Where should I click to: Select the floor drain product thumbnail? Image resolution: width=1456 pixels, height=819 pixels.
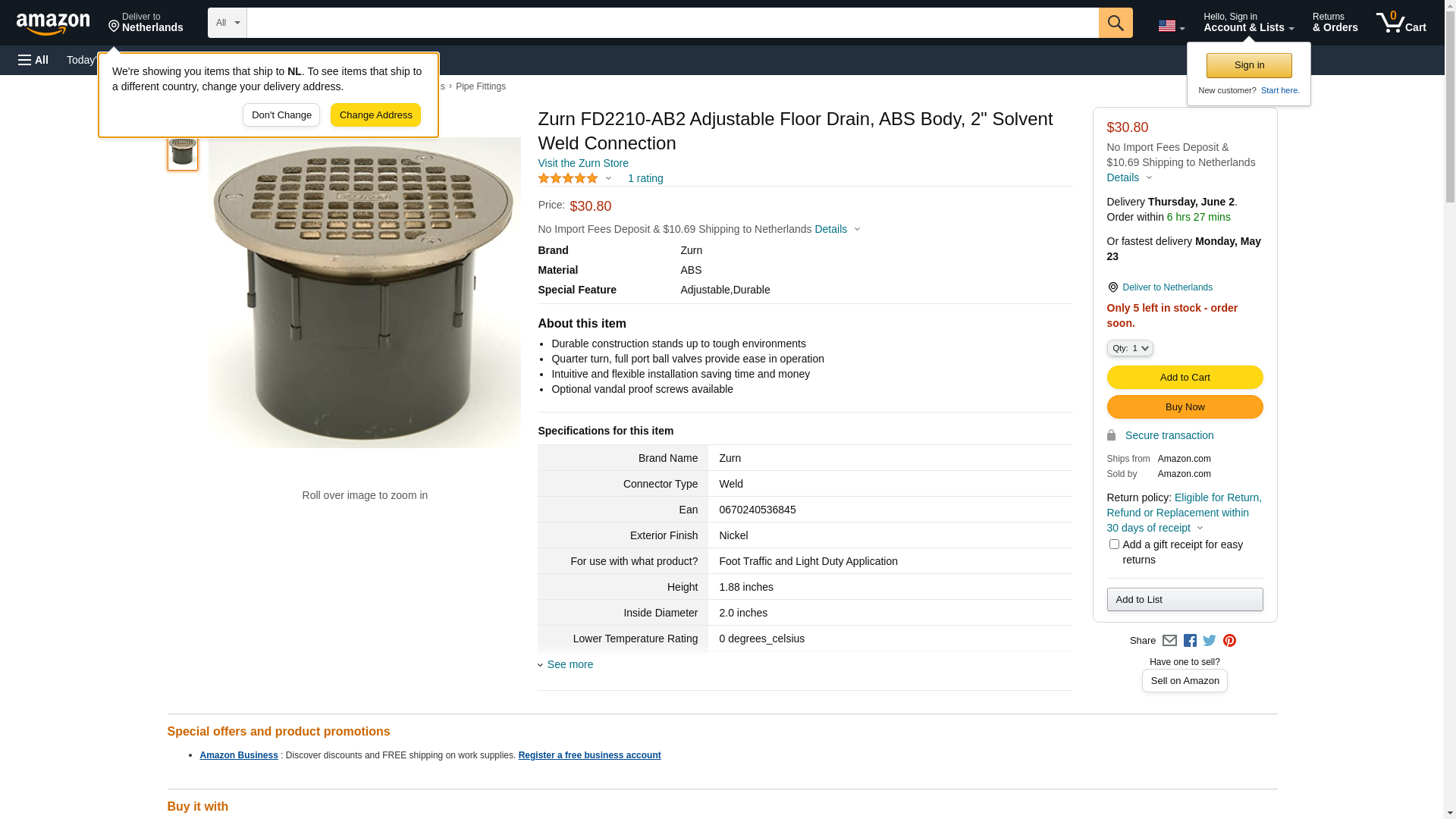[183, 152]
